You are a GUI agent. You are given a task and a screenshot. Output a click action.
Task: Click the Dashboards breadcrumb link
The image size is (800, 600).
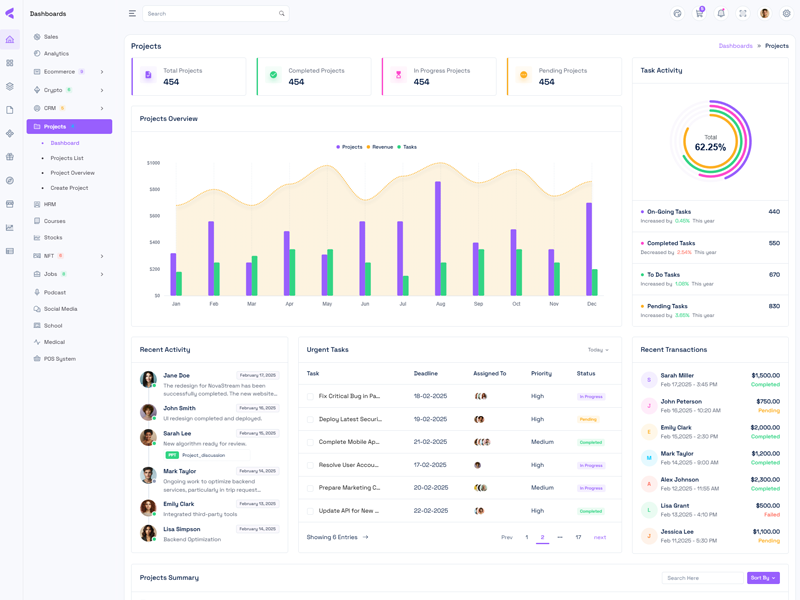click(735, 46)
